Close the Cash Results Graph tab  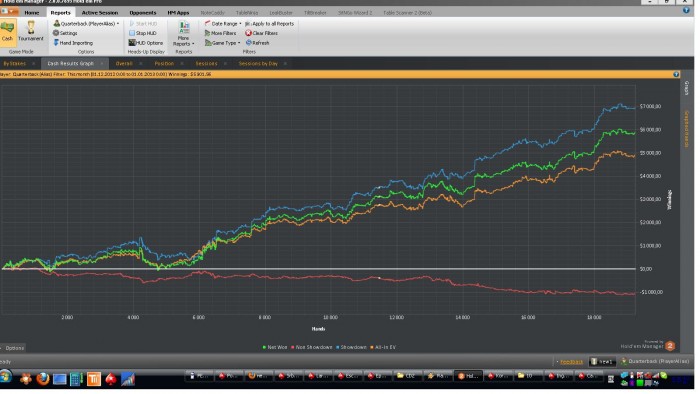[102, 63]
